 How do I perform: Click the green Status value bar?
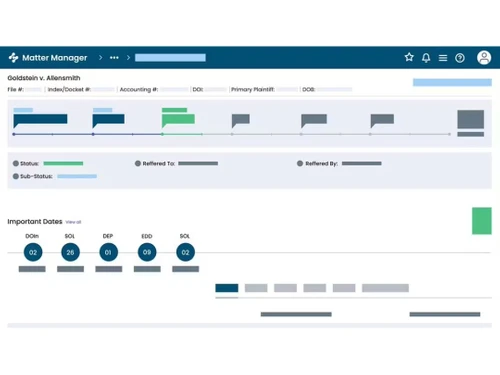[63, 163]
